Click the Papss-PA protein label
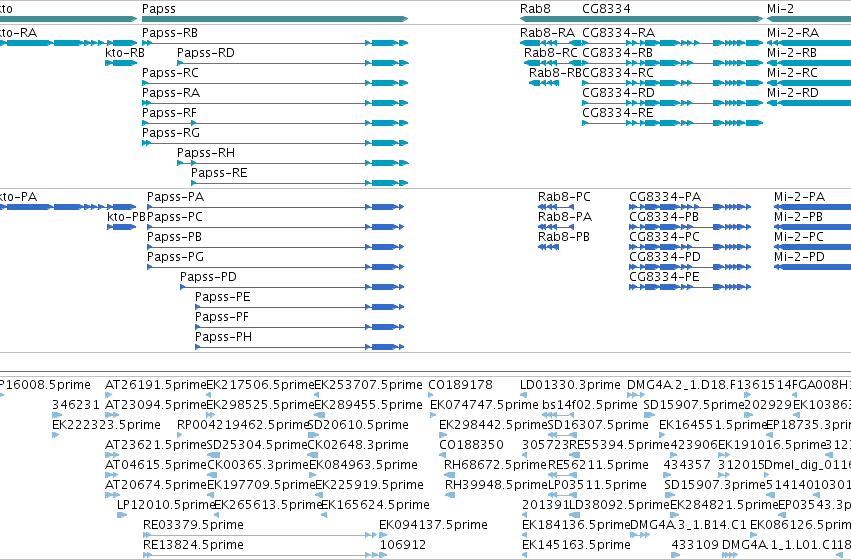Screen dimensions: 851x560 176,196
